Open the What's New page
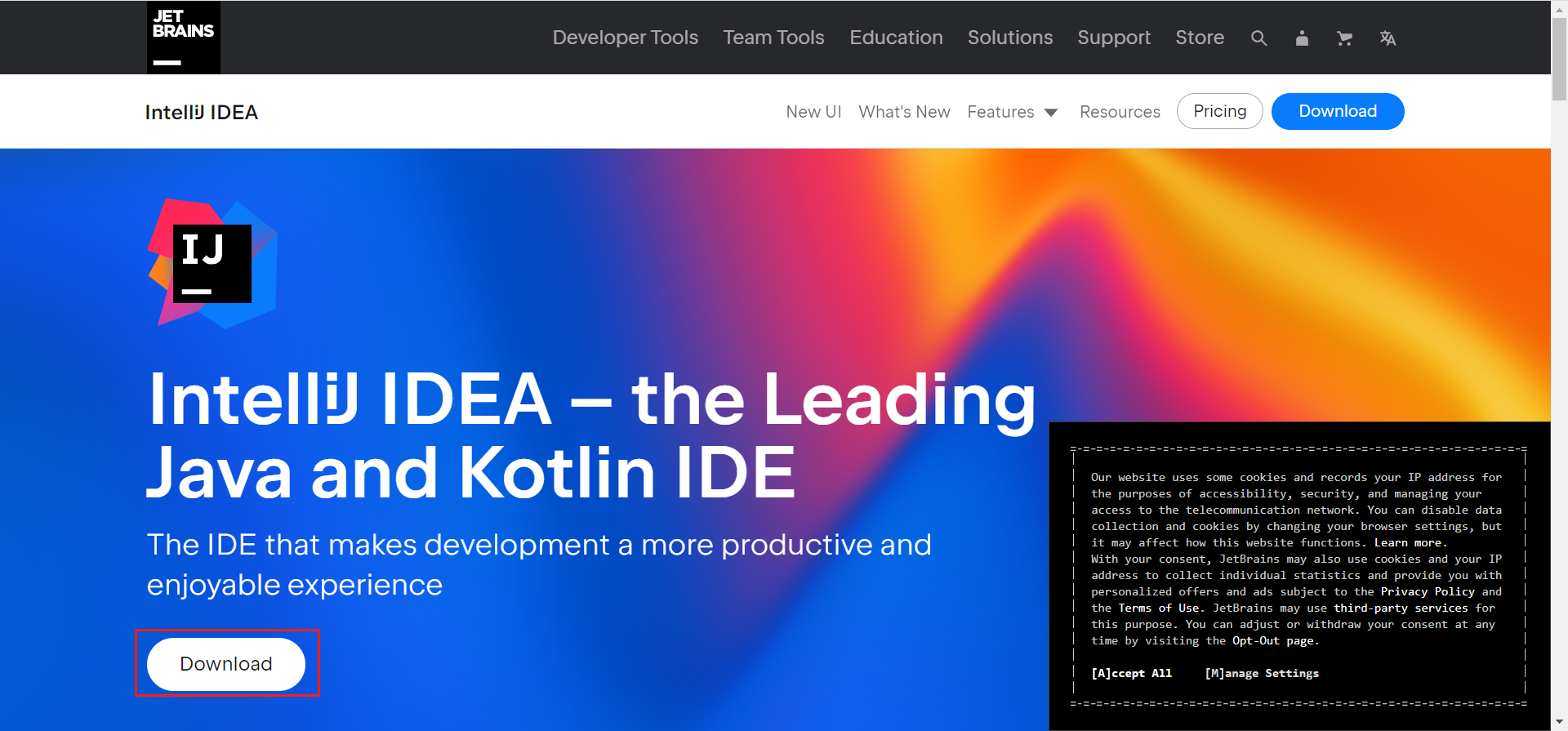Viewport: 1568px width, 731px height. [x=904, y=112]
